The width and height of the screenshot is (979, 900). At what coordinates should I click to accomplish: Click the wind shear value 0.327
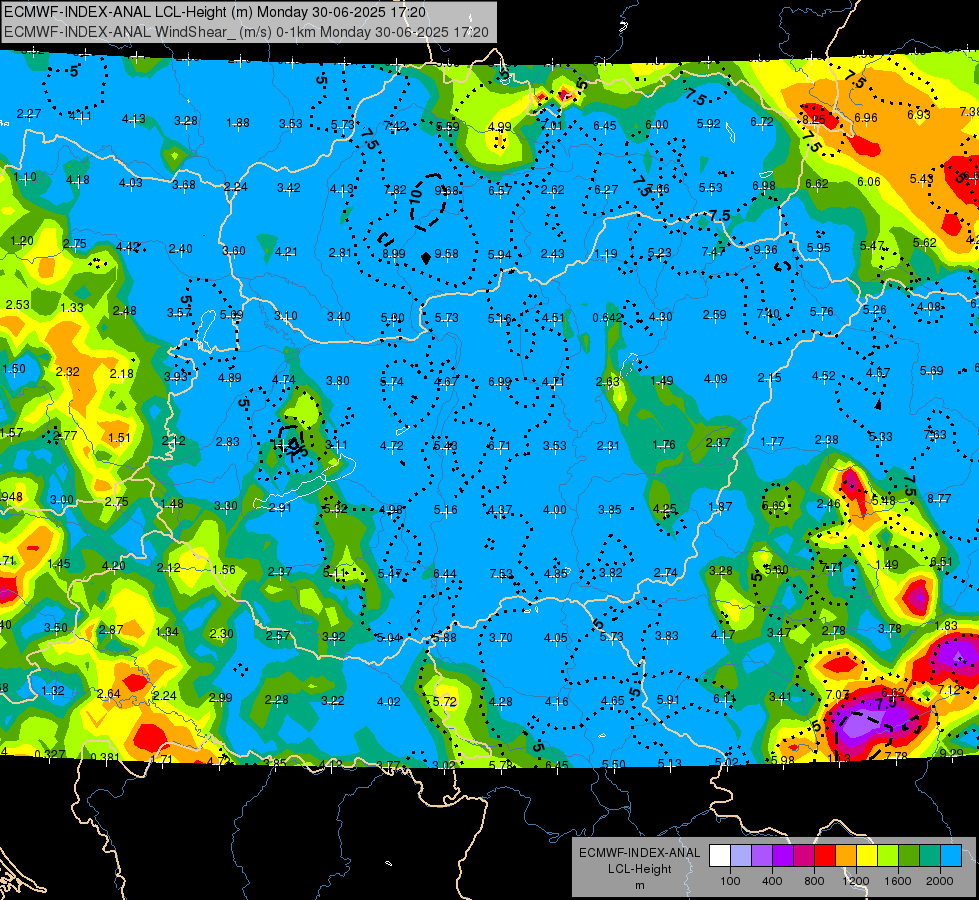(x=50, y=754)
